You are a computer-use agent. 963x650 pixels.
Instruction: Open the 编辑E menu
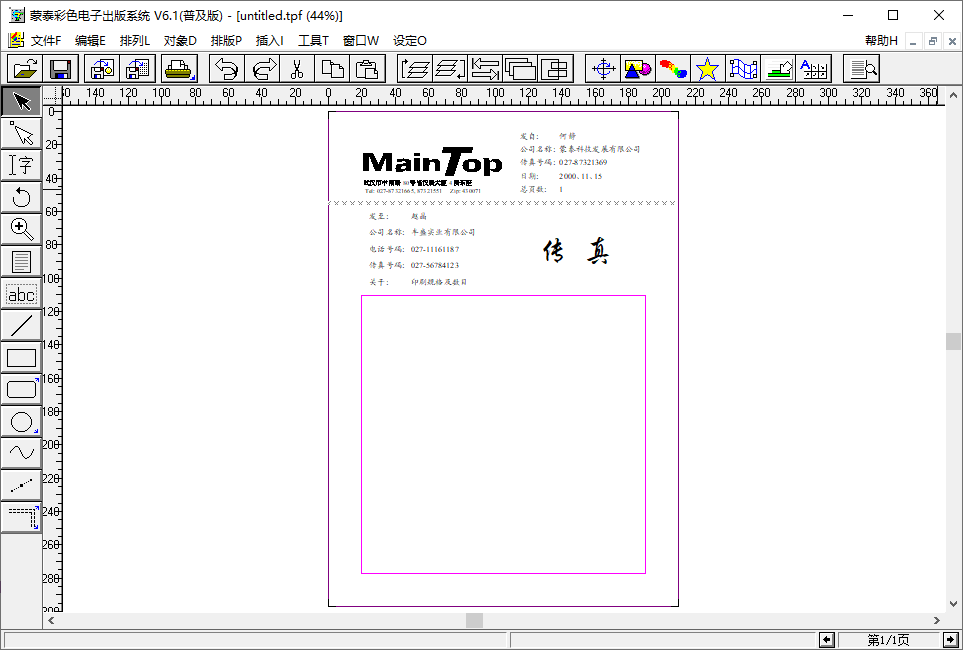point(90,41)
